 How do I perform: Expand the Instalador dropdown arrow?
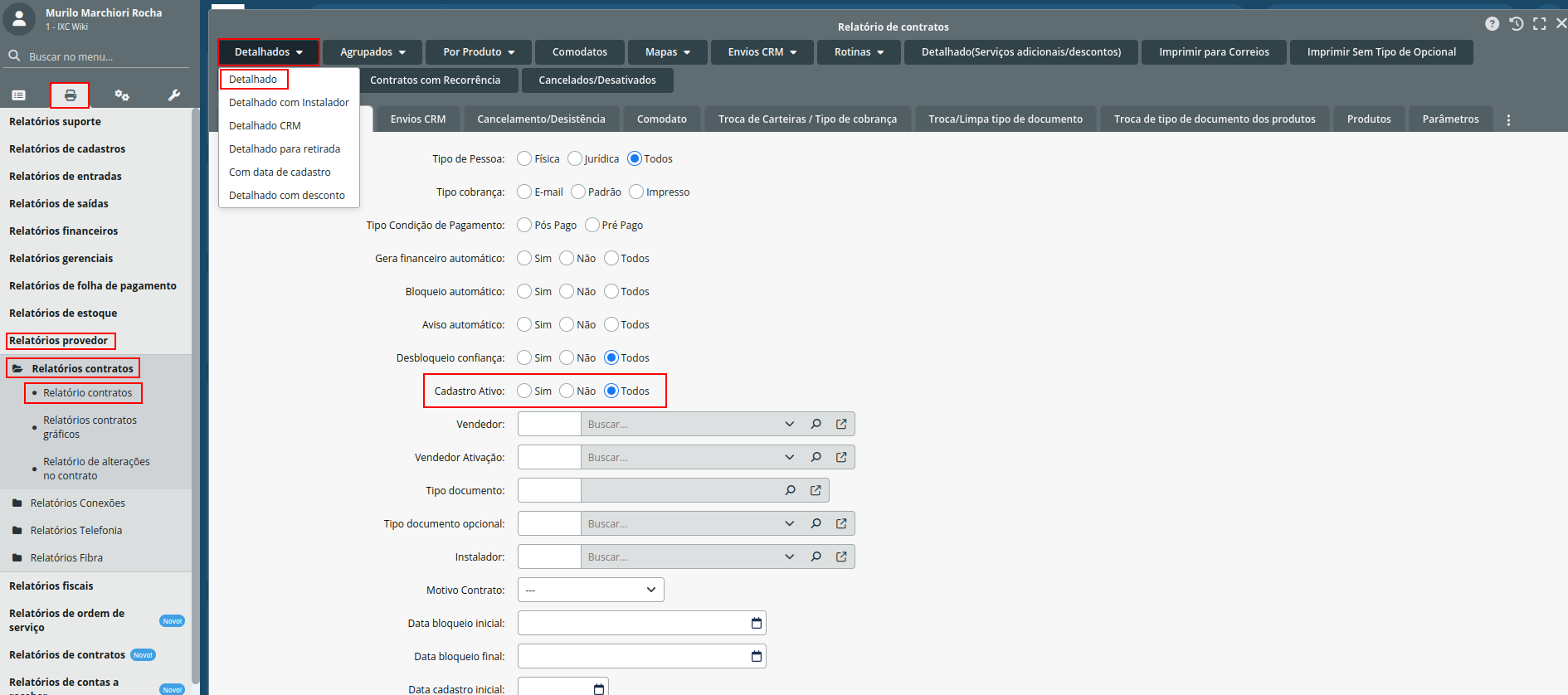pyautogui.click(x=790, y=556)
